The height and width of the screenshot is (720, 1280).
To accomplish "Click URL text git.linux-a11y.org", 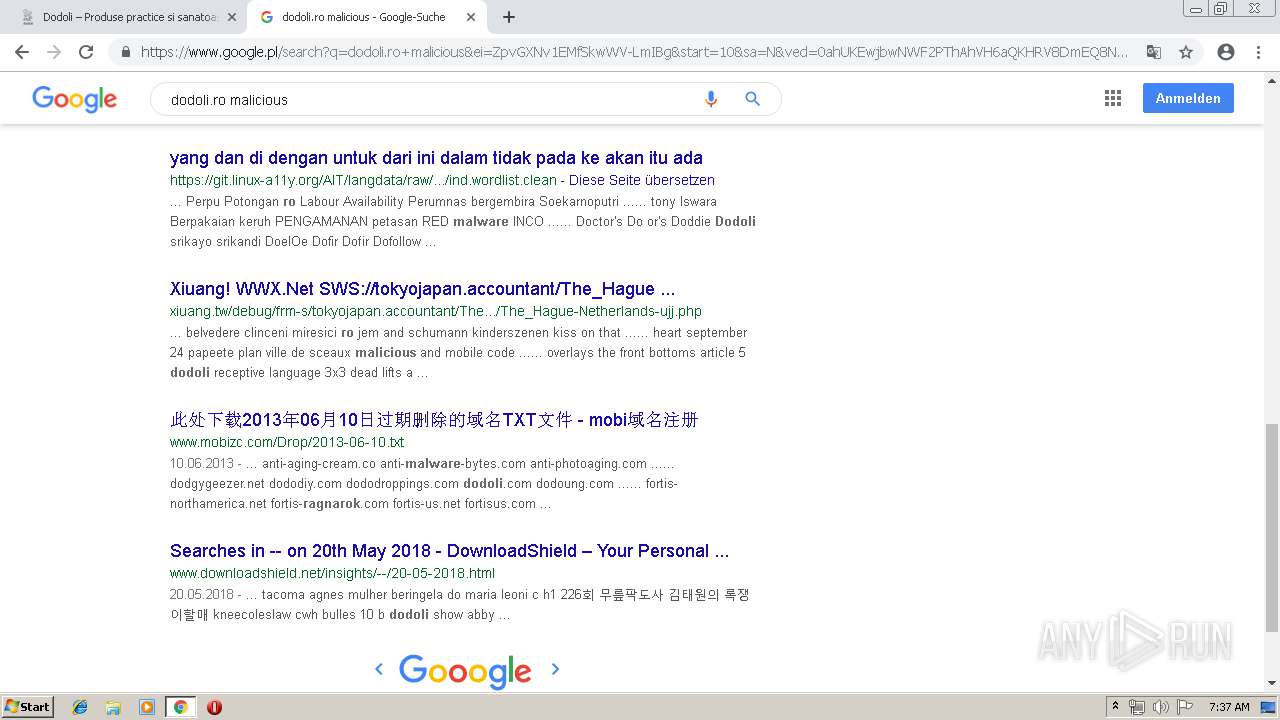I will click(365, 180).
